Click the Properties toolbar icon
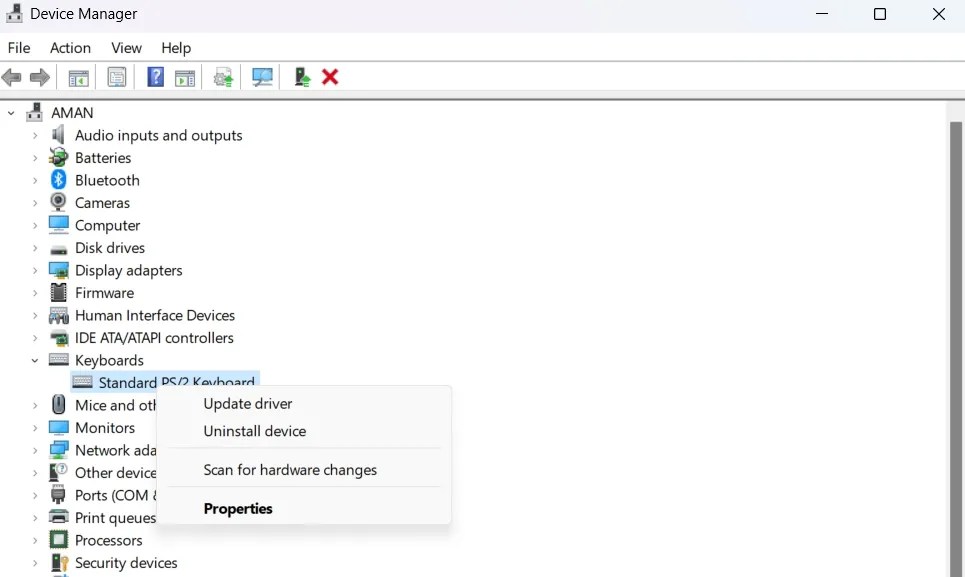This screenshot has height=577, width=965. (117, 77)
